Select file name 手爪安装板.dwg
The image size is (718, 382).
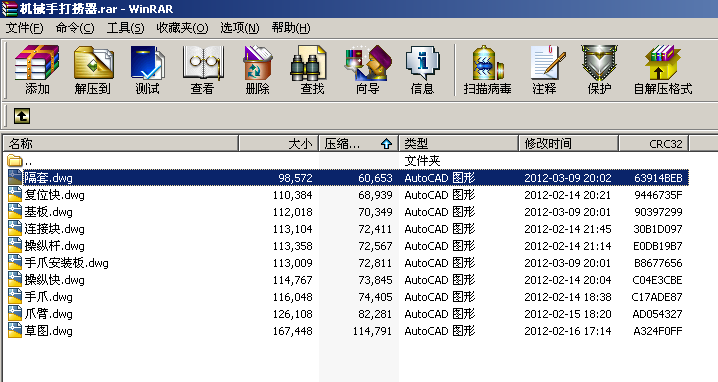pos(66,262)
